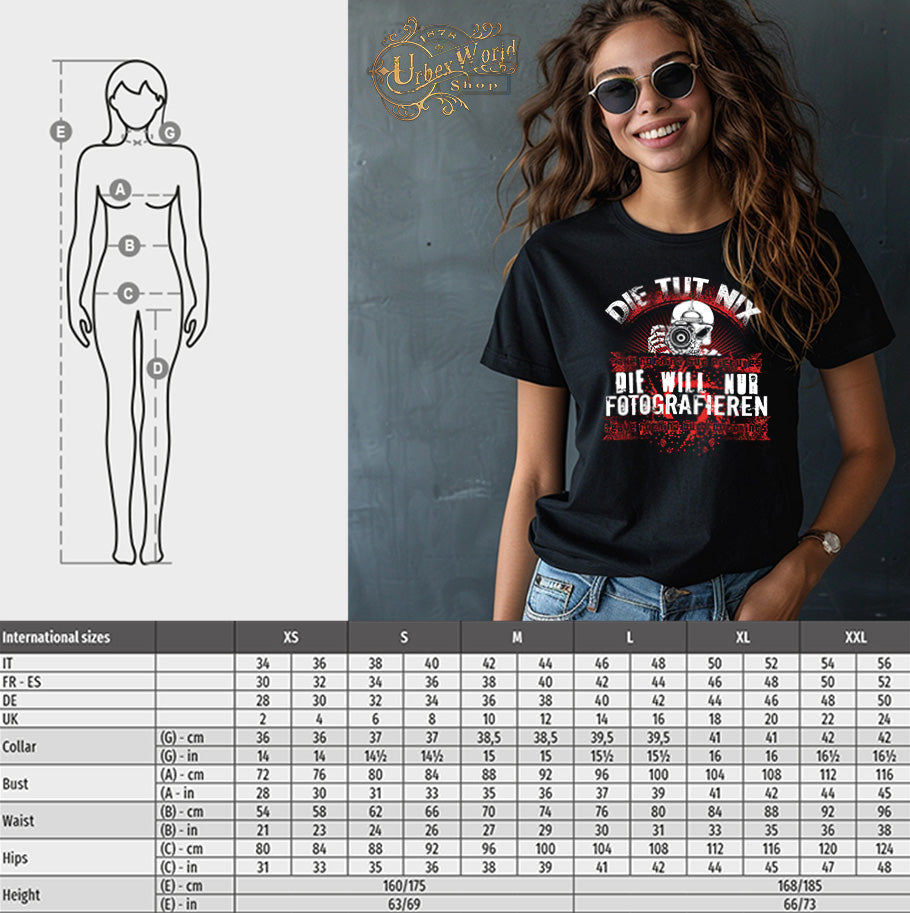
Task: Select the M size column header
Action: [517, 637]
